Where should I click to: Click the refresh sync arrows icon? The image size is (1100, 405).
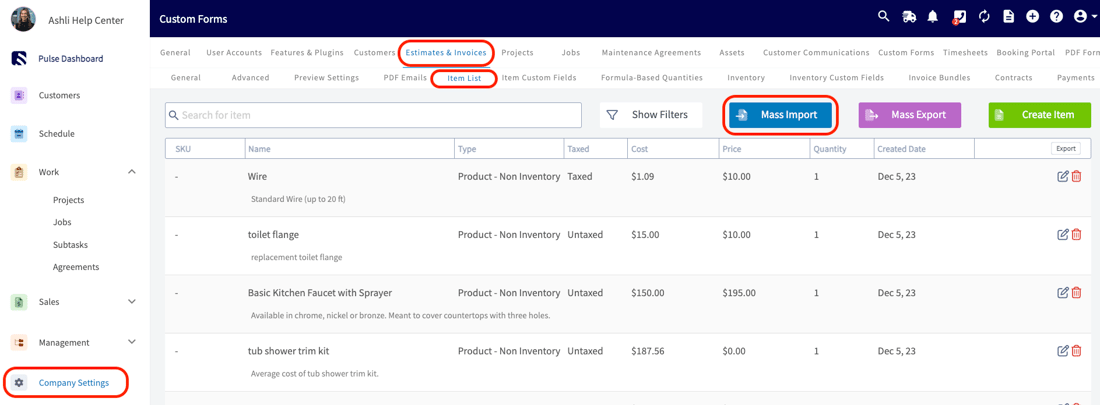coord(984,17)
